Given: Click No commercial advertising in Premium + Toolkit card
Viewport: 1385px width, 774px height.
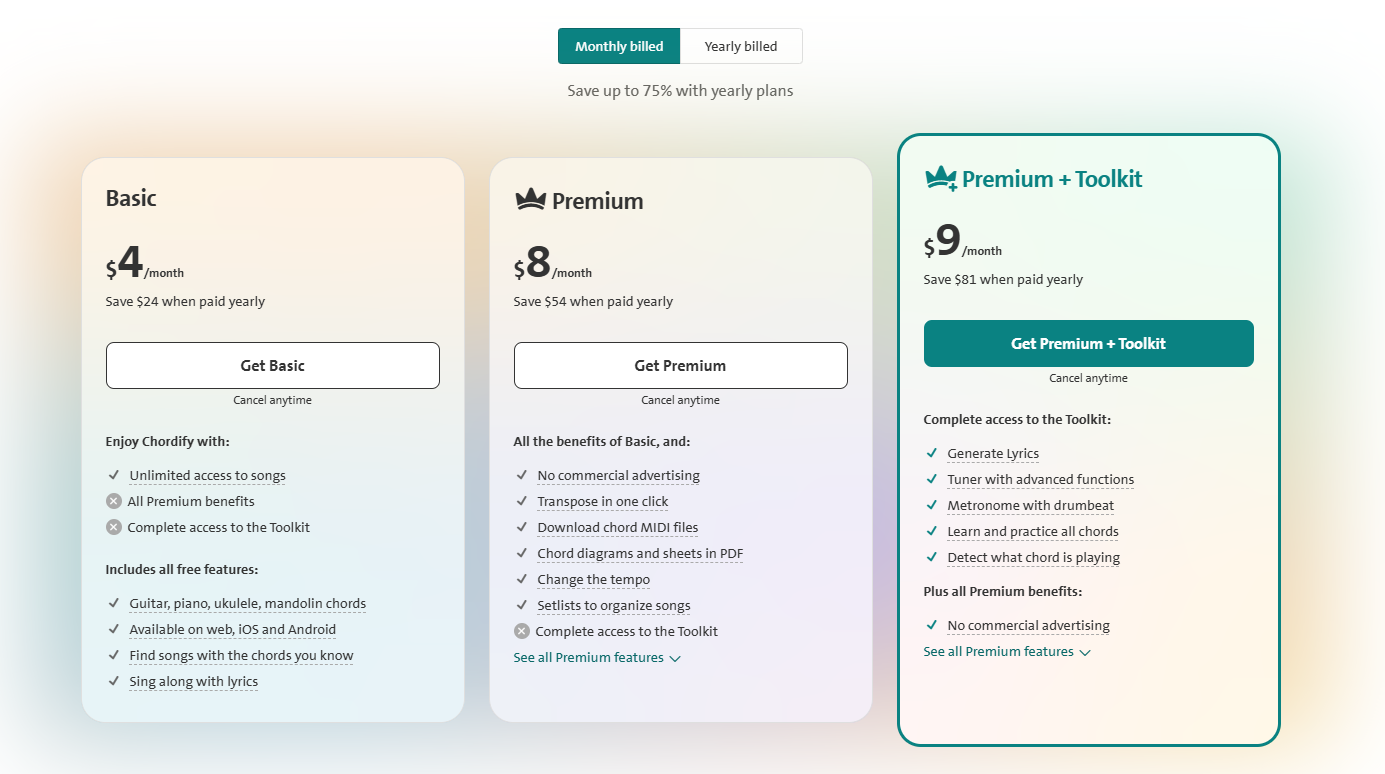Looking at the screenshot, I should (x=1028, y=626).
